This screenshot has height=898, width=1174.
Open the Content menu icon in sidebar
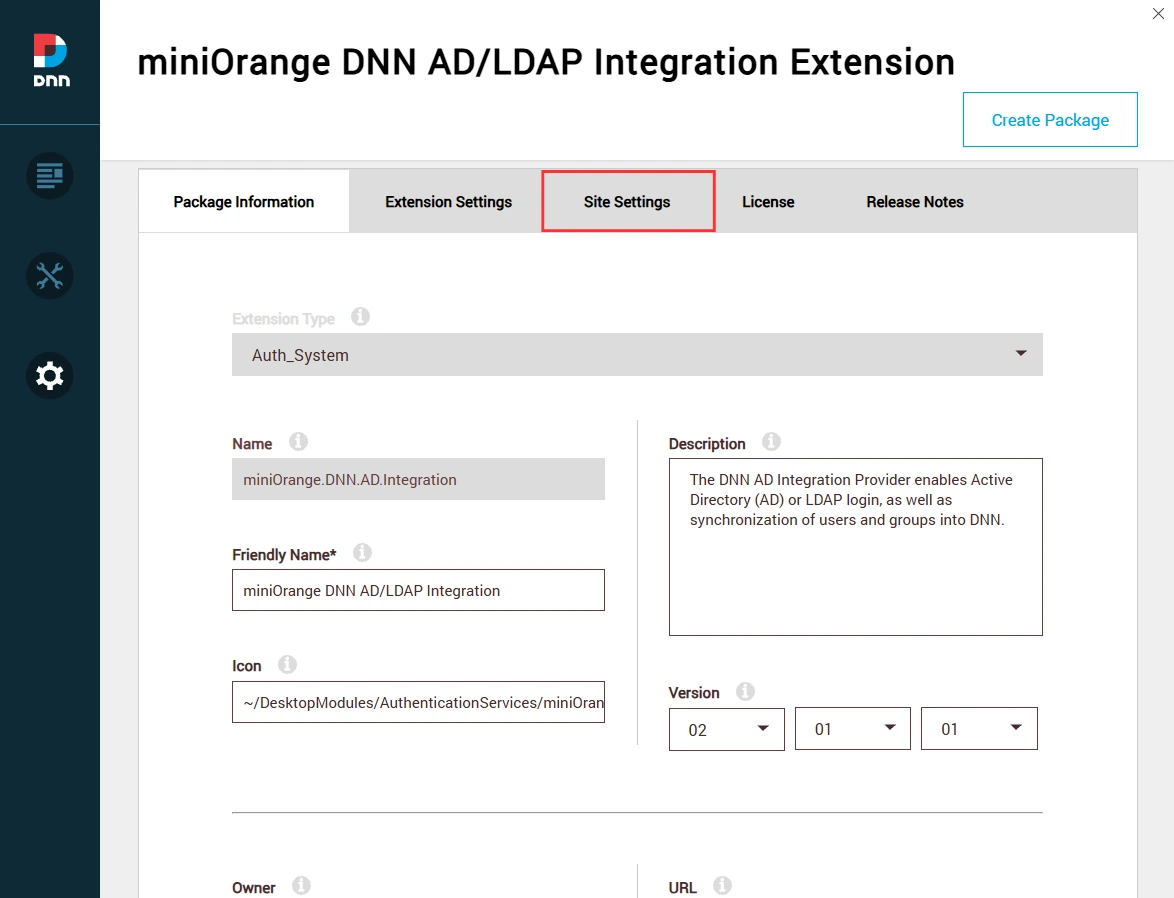coord(49,176)
